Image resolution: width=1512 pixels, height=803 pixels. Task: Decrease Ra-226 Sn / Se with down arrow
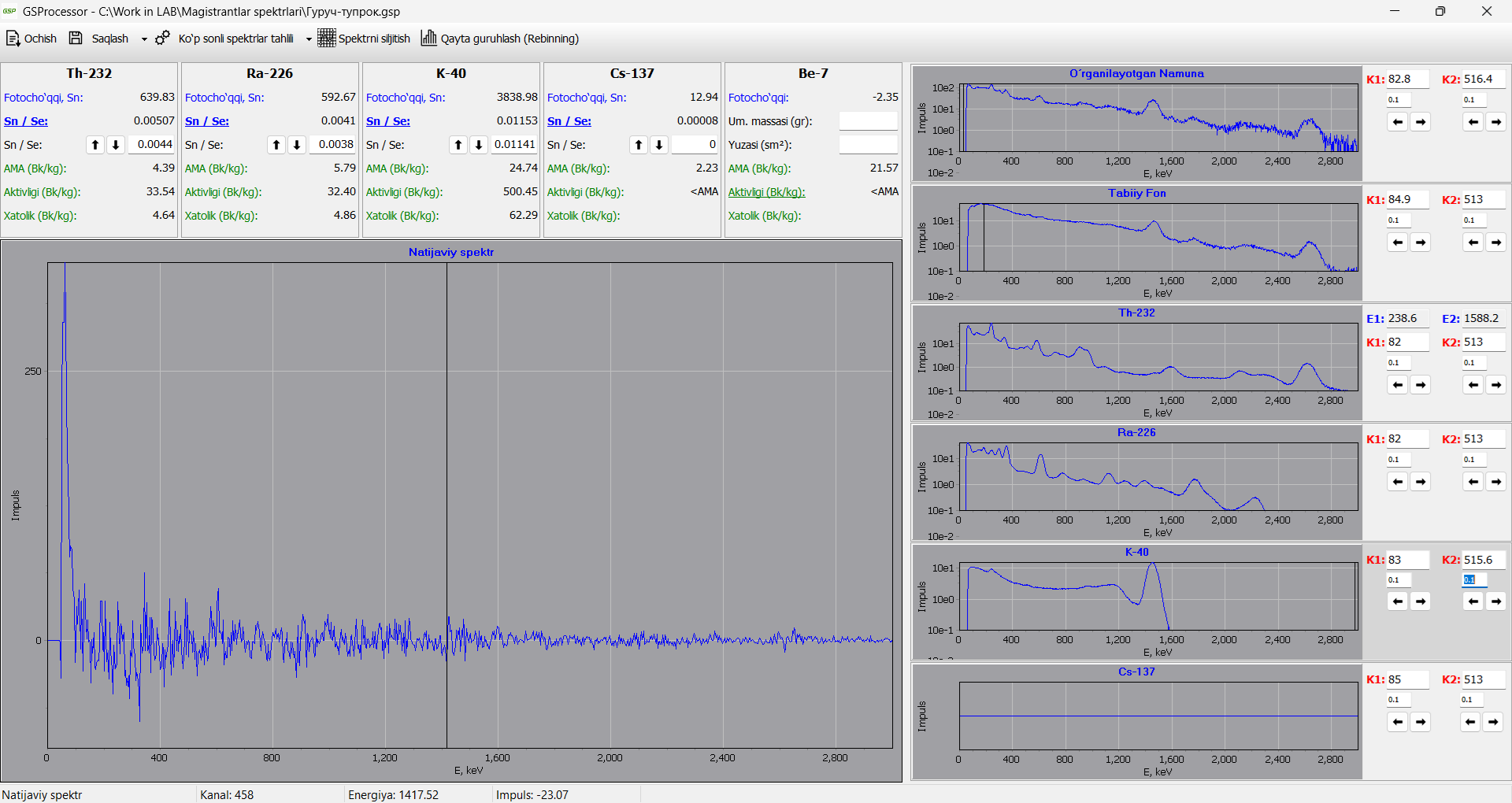click(297, 145)
